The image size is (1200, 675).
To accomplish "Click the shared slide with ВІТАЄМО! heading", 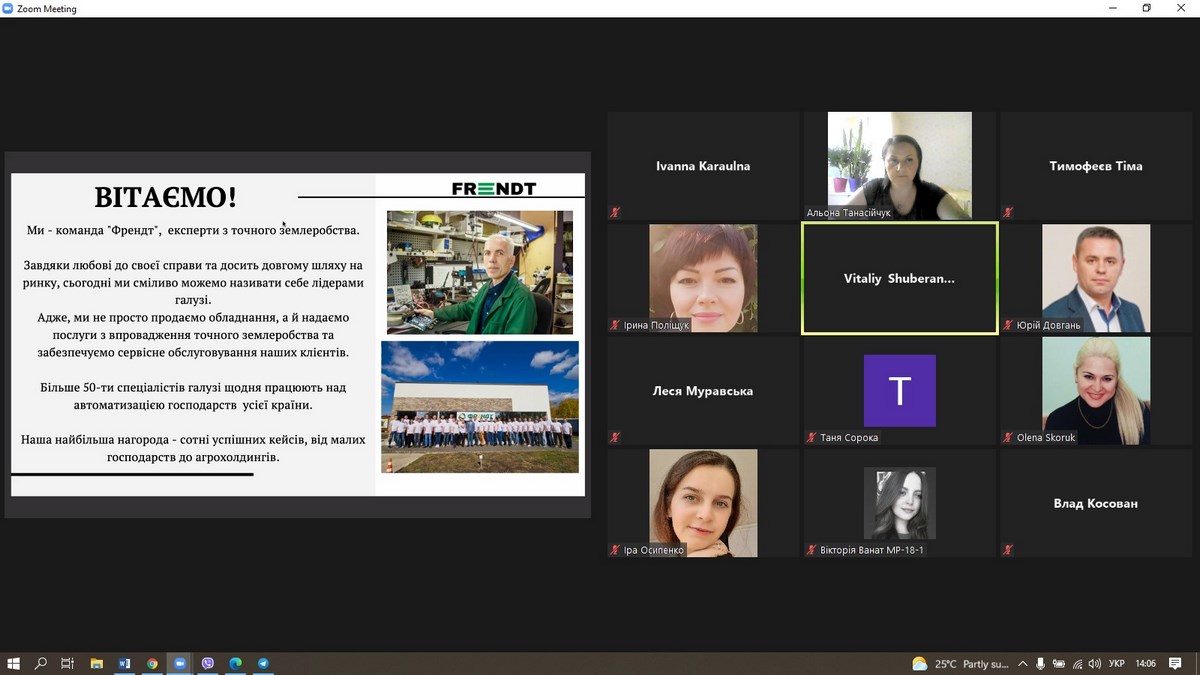I will [x=297, y=334].
